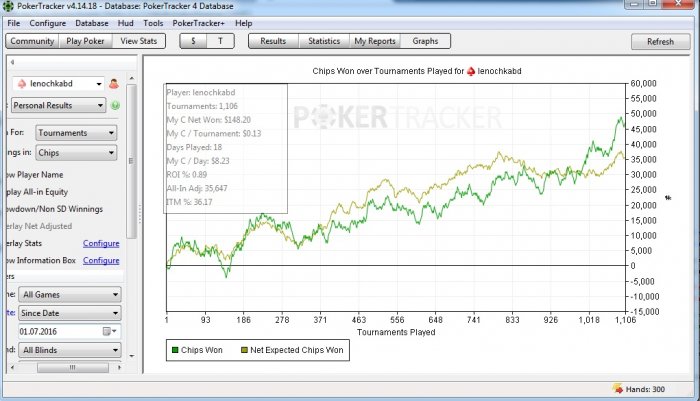Click the sidebar horizontal scrollbar thumb

73,368
